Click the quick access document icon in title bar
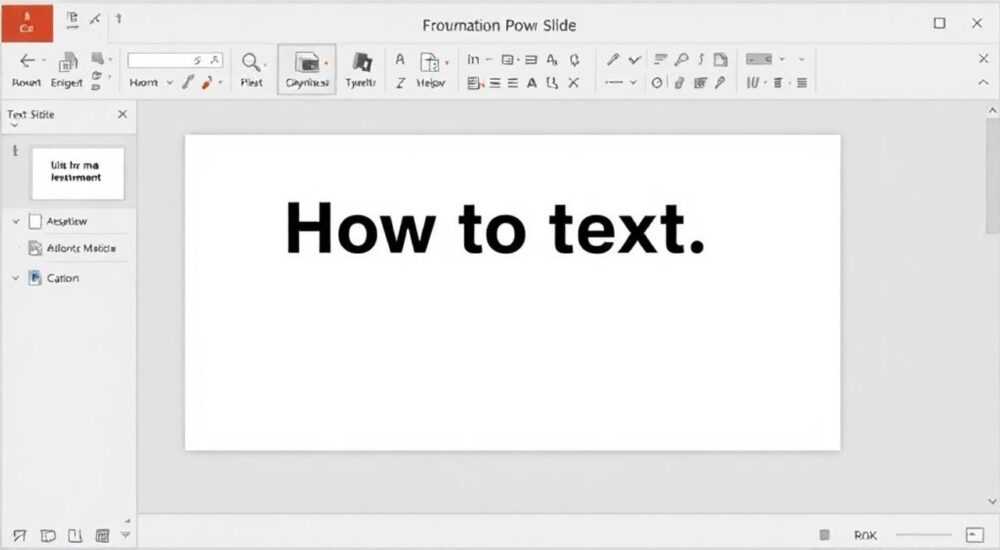This screenshot has width=1000, height=550. click(x=72, y=20)
